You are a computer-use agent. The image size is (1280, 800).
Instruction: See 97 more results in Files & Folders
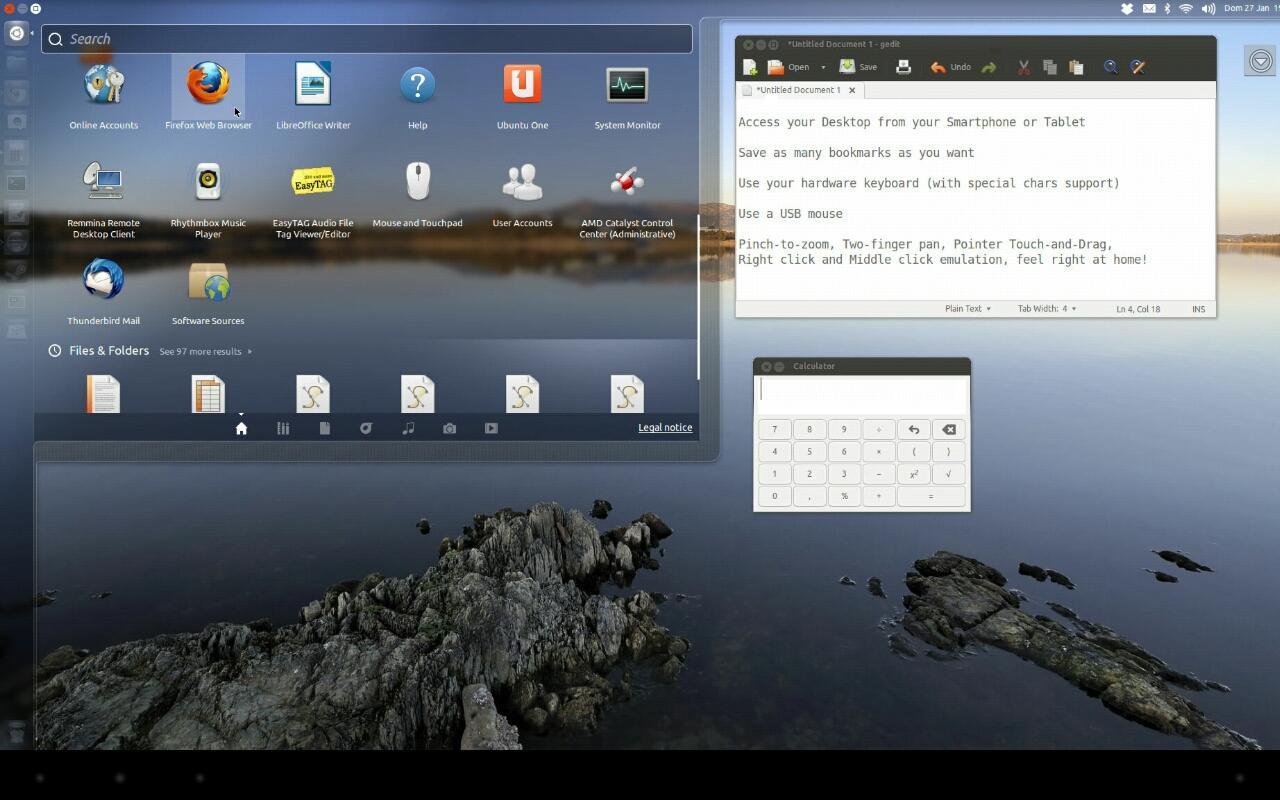click(x=200, y=351)
